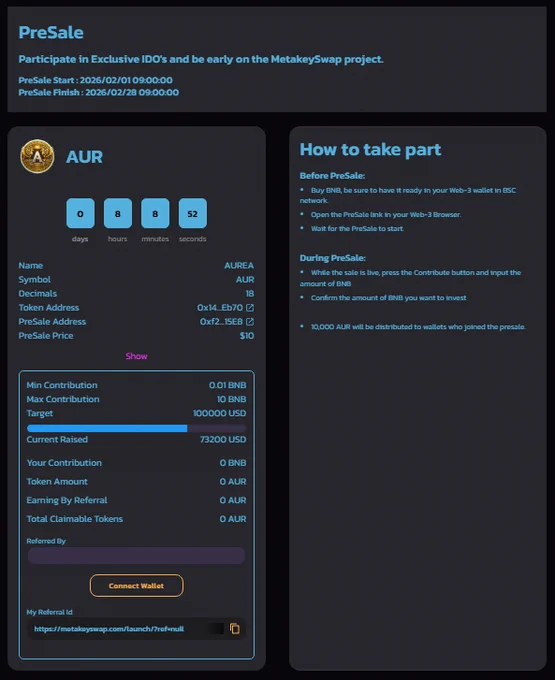Click Min Contribution value 0.01 BNB

coord(228,385)
